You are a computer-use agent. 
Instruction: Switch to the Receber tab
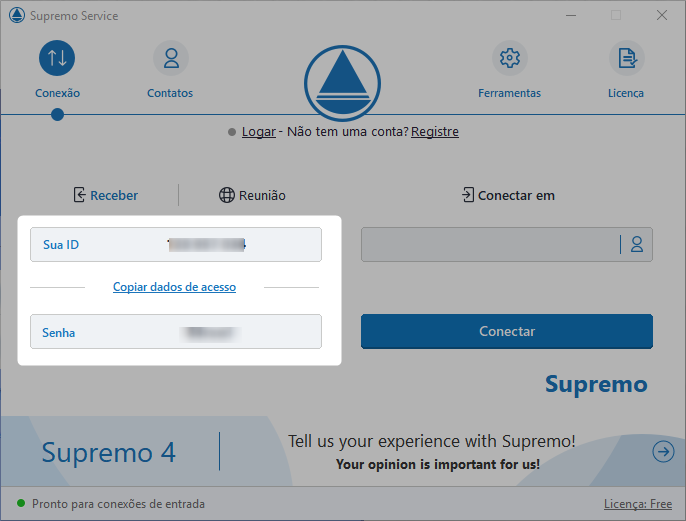[x=105, y=195]
